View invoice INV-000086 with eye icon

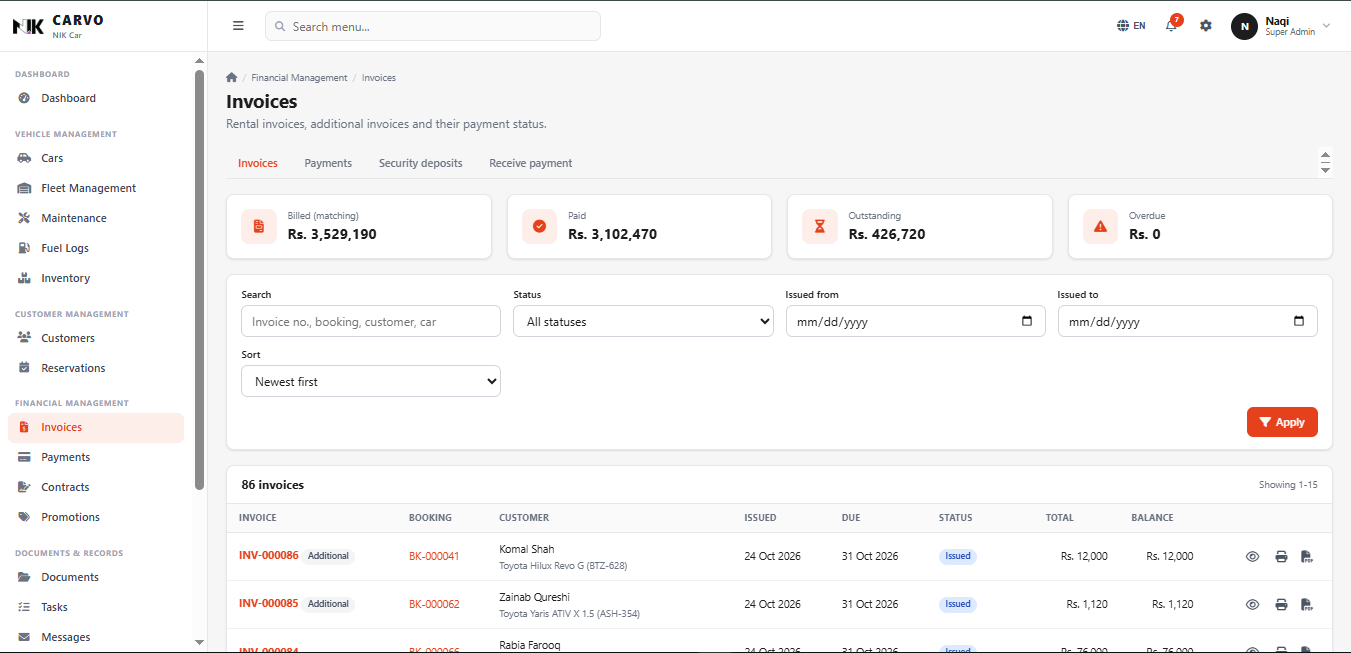pos(1252,557)
